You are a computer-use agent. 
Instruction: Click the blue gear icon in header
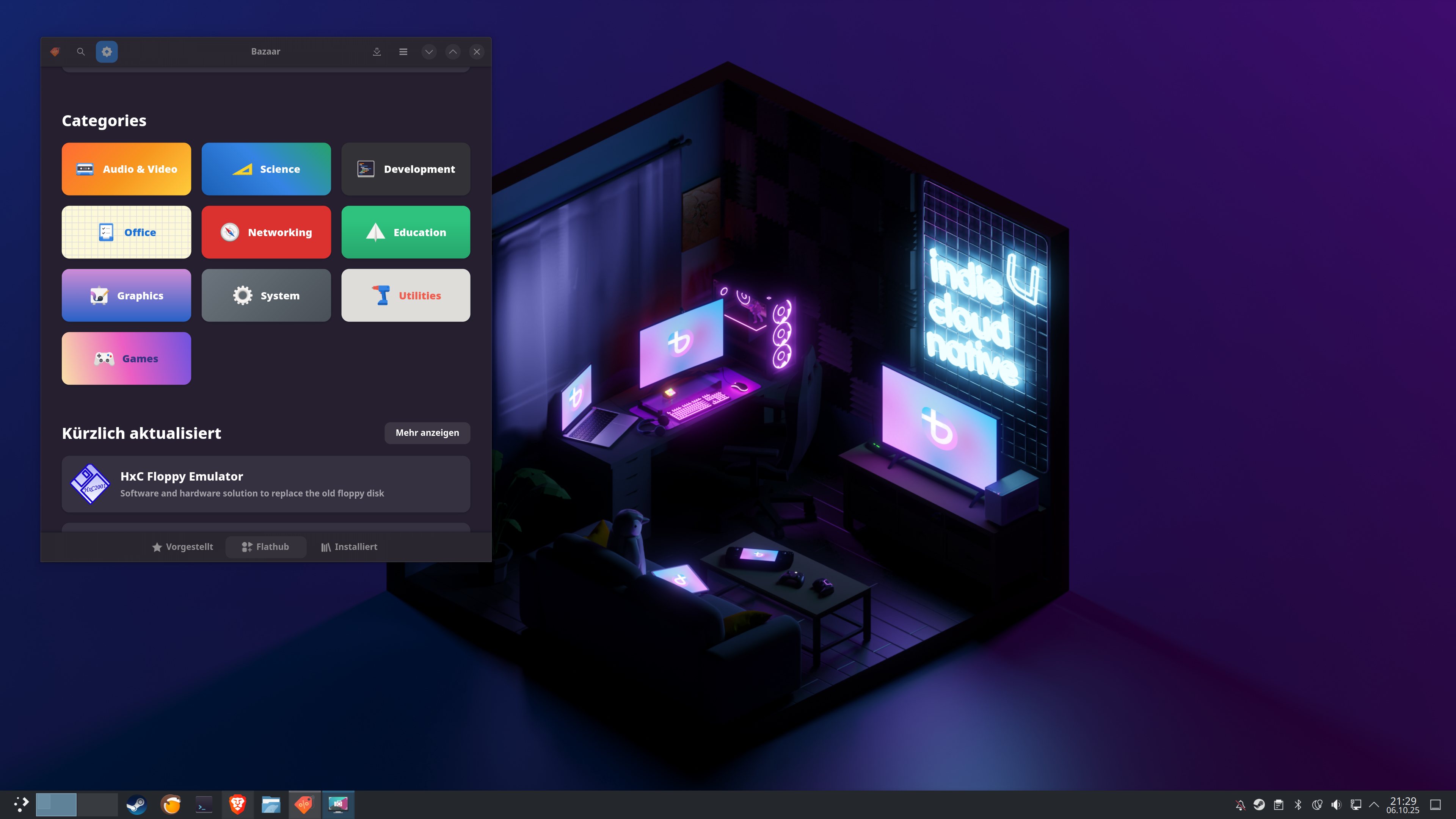point(106,52)
